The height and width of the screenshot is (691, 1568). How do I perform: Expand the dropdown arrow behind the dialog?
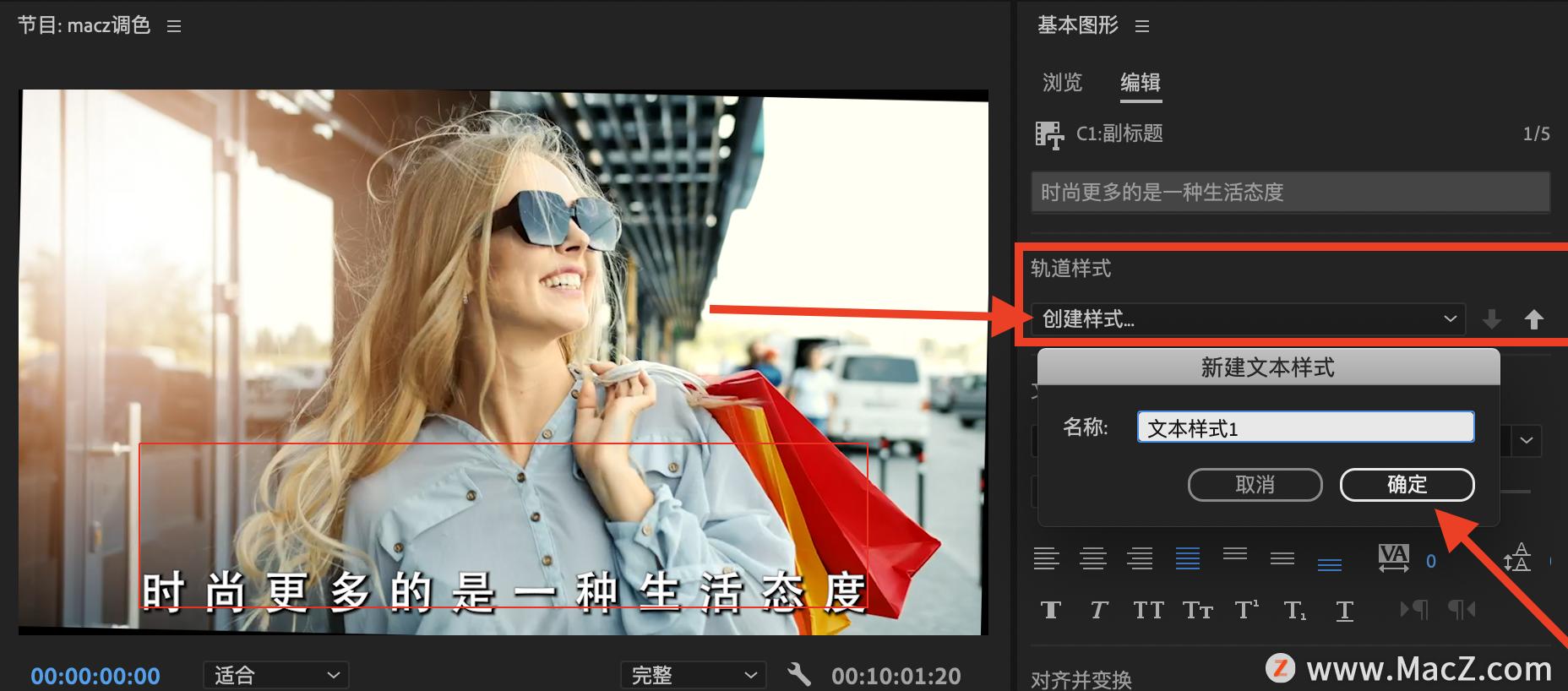tap(1527, 440)
